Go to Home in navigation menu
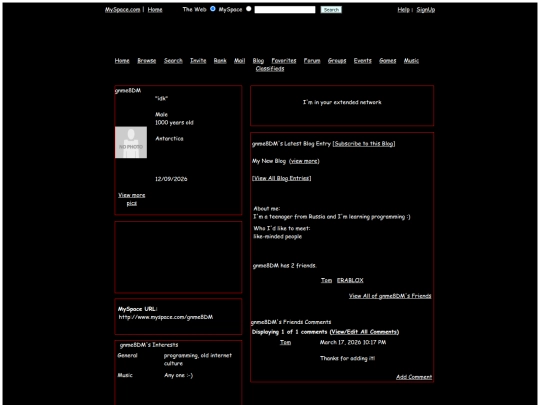540x405 pixels. coord(122,61)
